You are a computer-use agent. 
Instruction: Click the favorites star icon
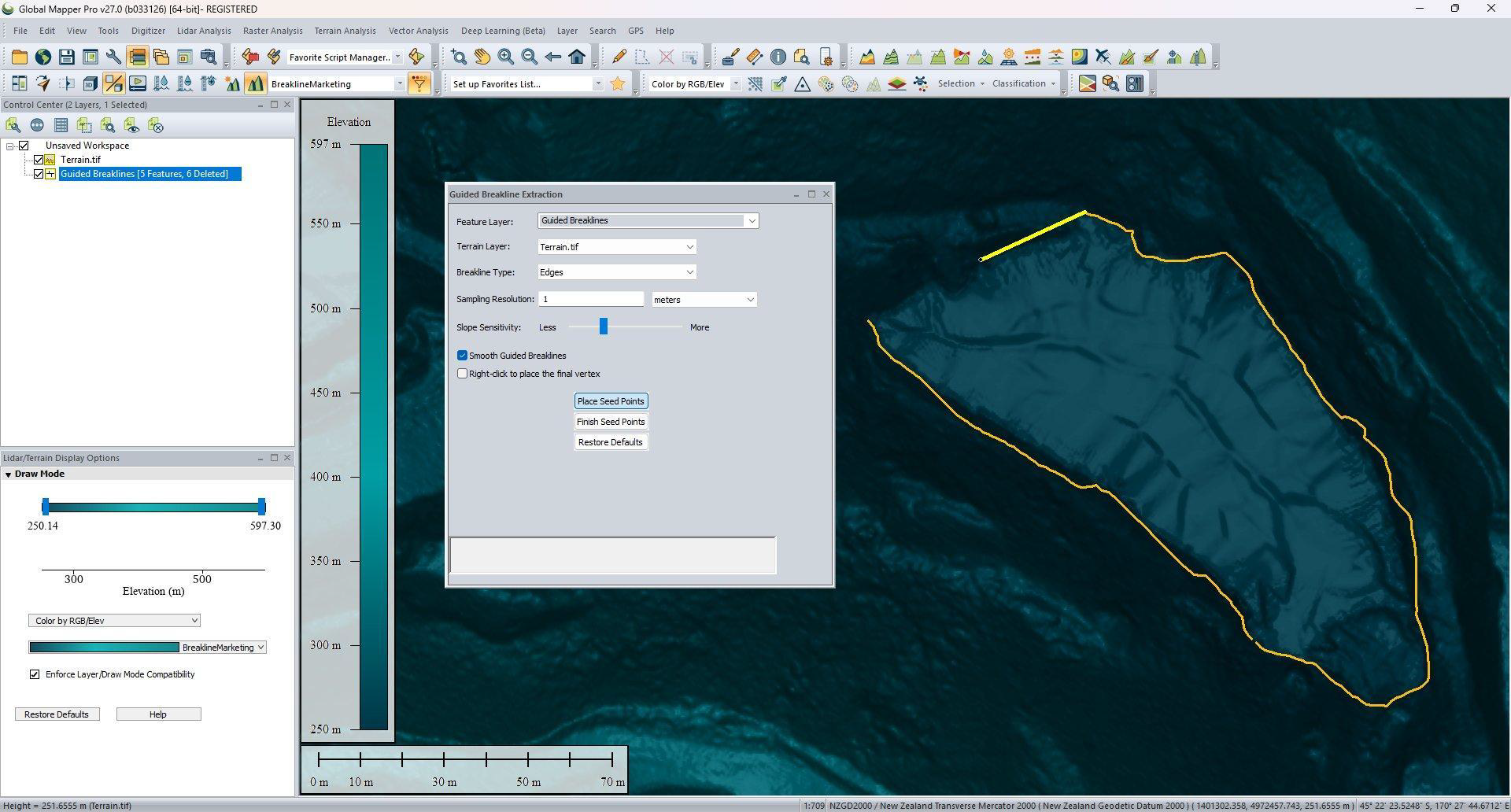click(x=618, y=83)
